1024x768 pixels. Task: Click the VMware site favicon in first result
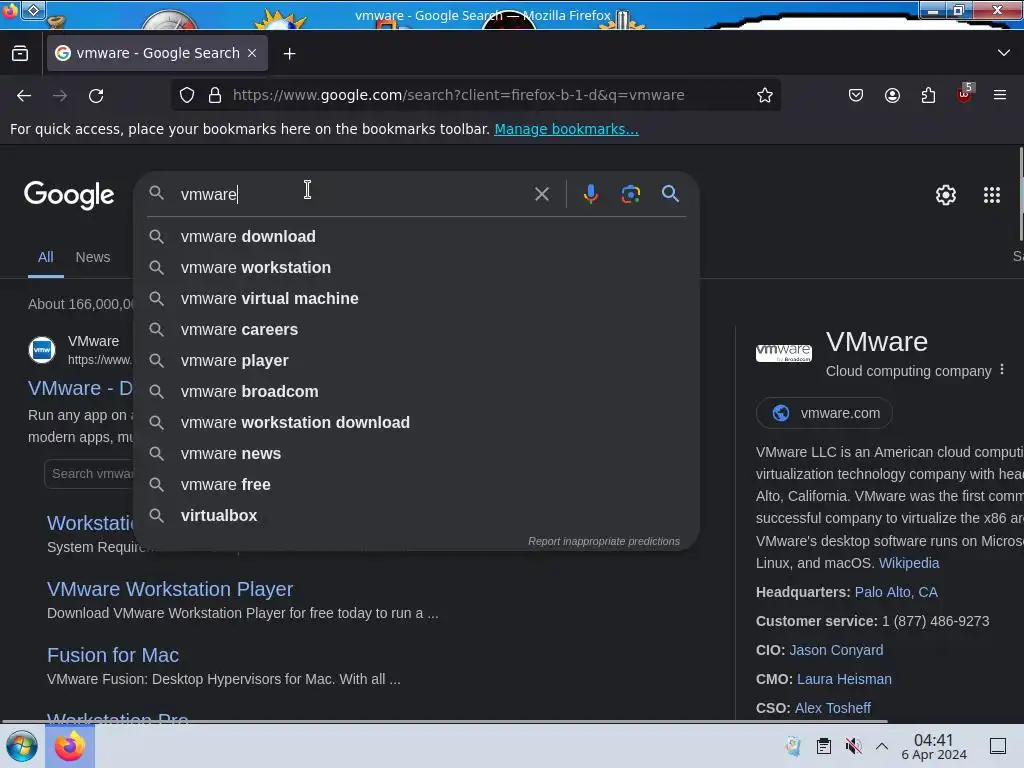(x=42, y=350)
